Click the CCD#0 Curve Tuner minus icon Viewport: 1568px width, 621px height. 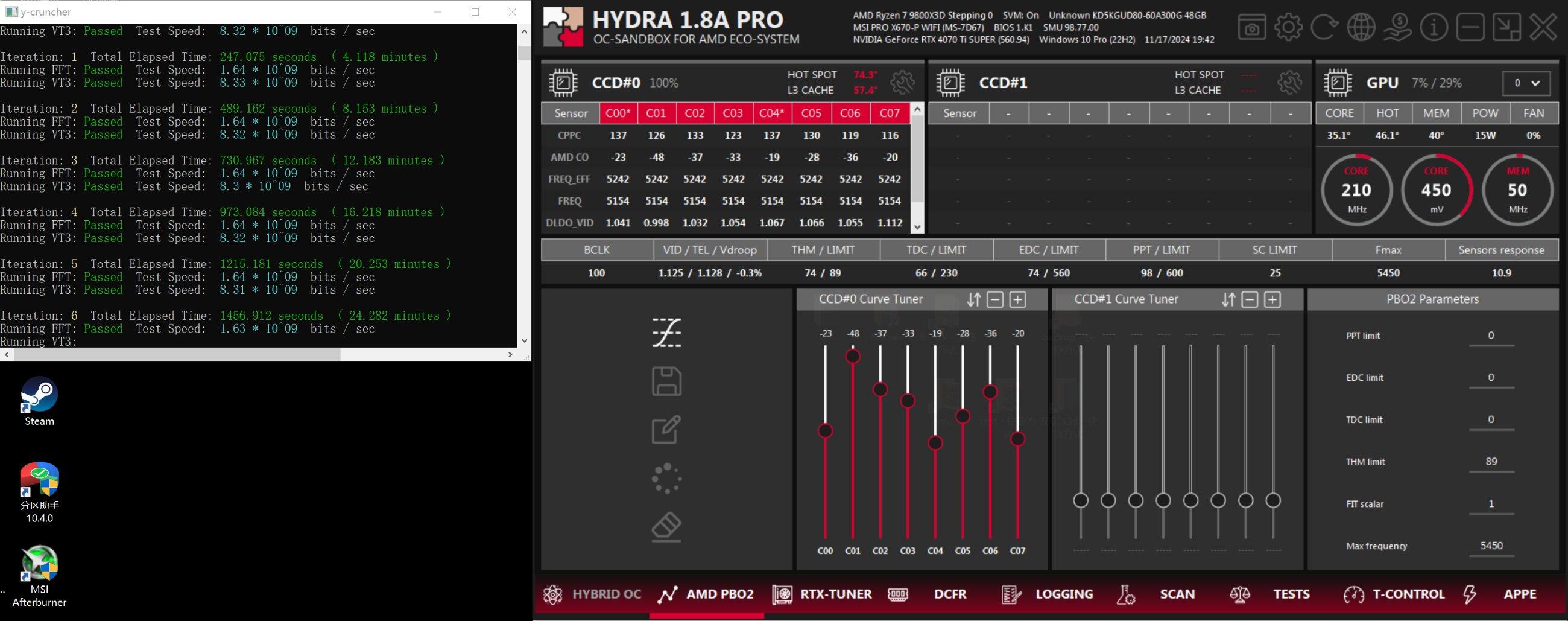coord(995,299)
